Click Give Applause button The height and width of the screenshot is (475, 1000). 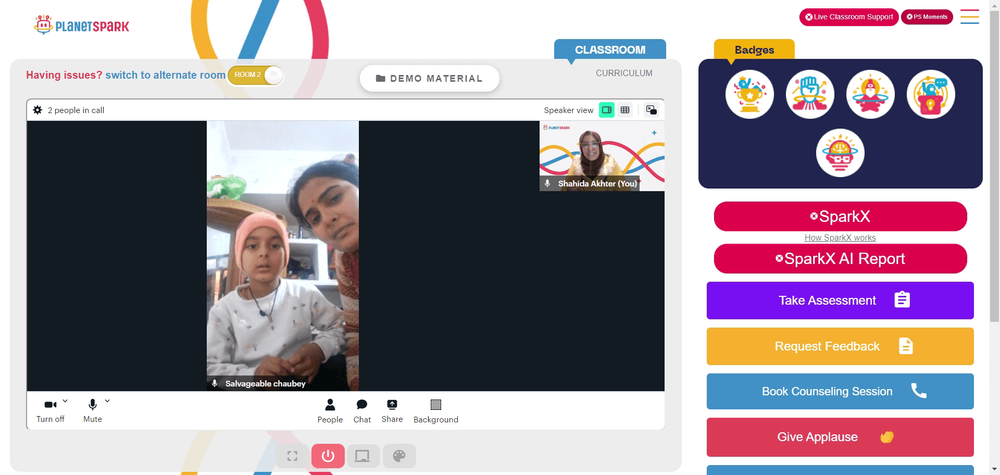pyautogui.click(x=840, y=437)
